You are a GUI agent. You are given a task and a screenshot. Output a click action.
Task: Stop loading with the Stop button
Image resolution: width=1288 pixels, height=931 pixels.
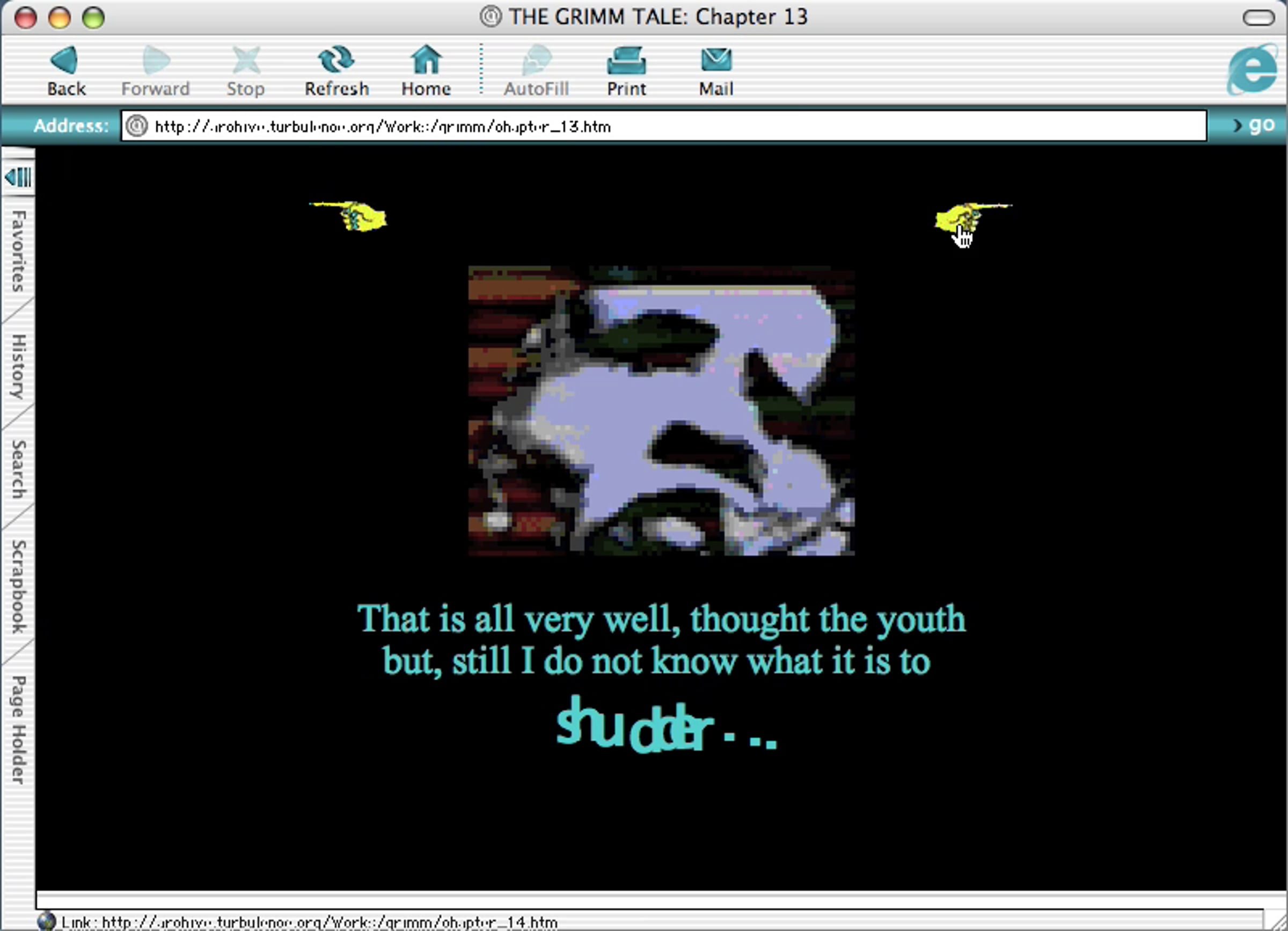click(245, 70)
